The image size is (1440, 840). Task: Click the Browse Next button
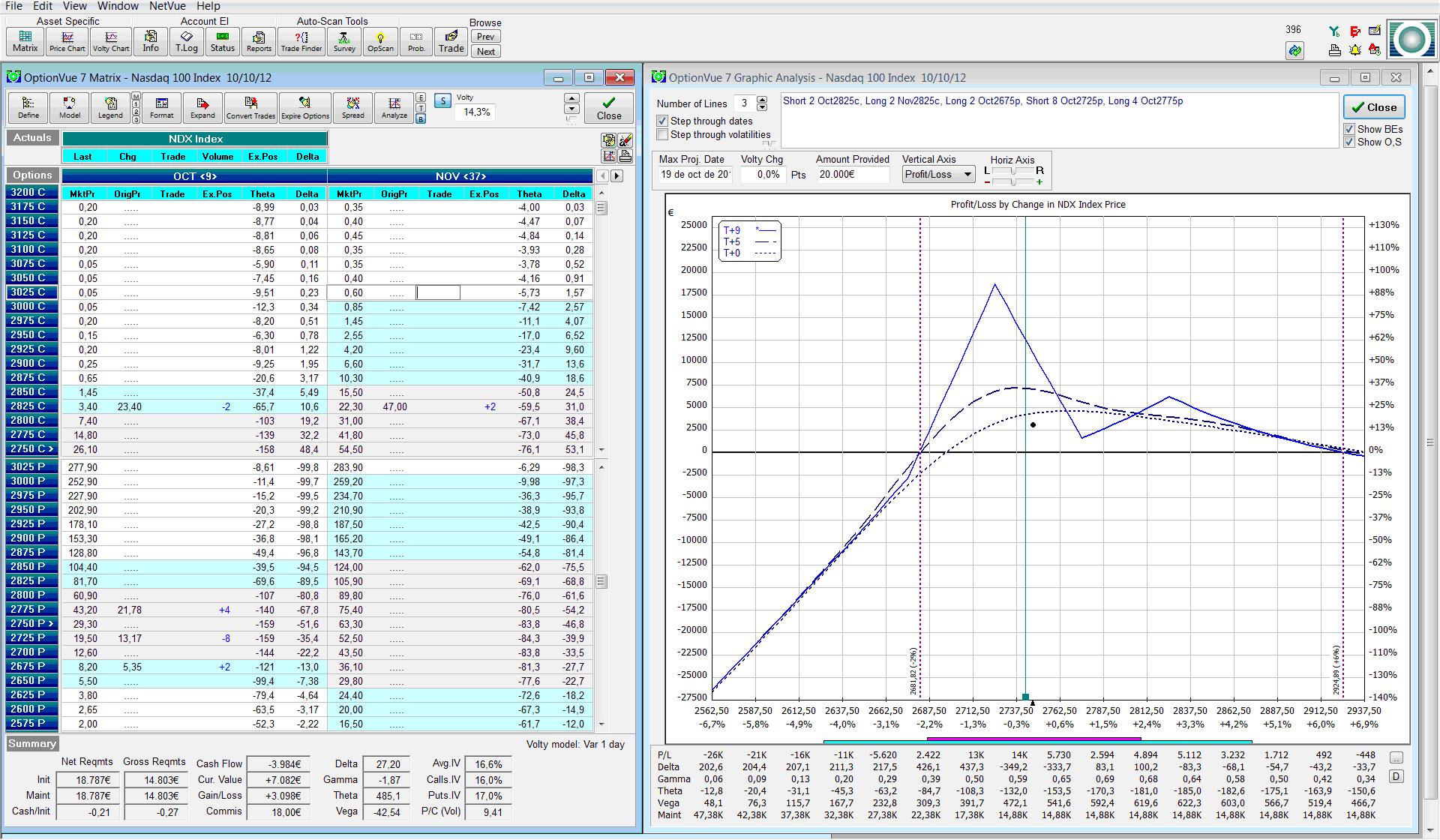(485, 52)
